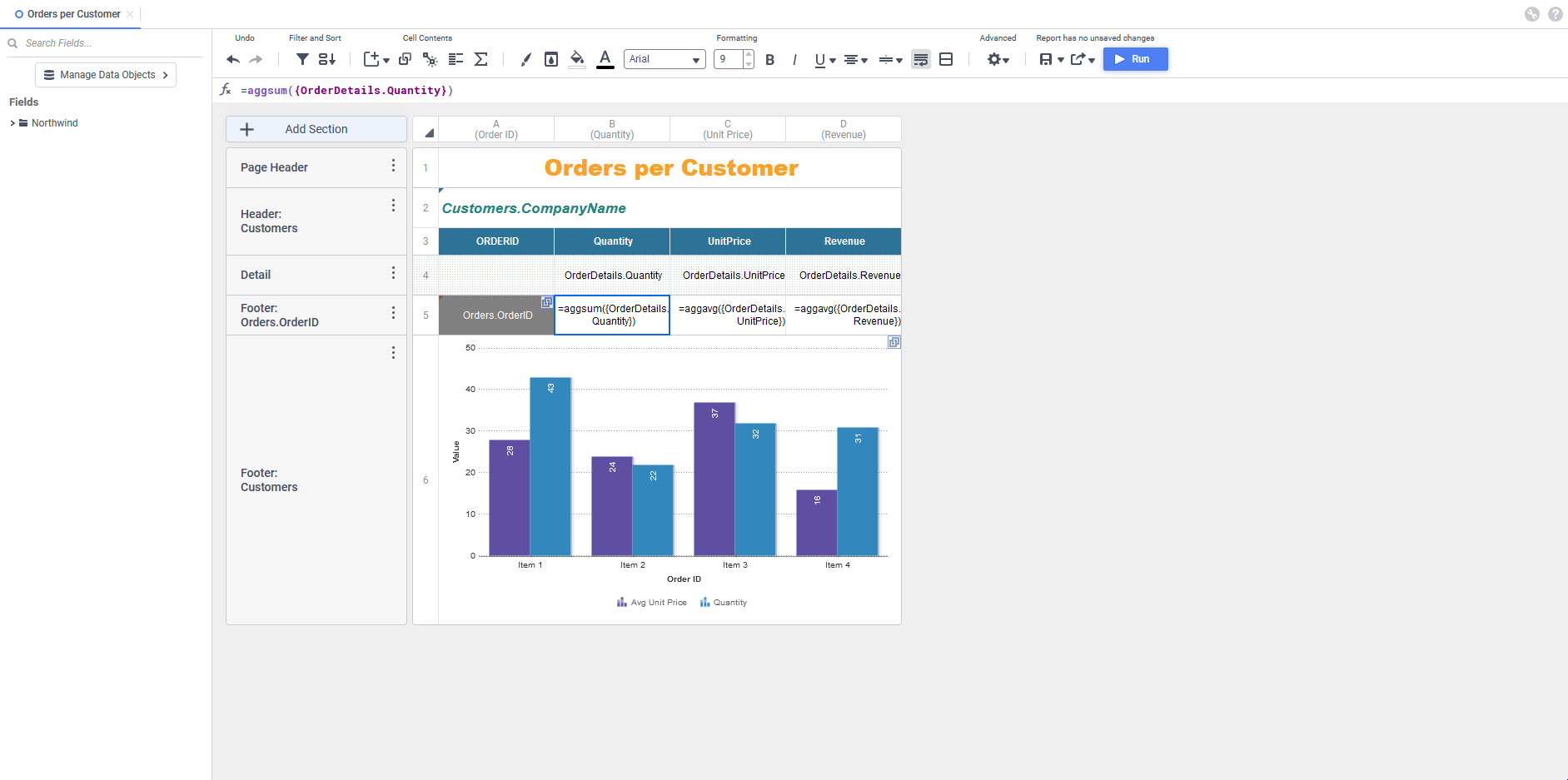Click the chart linked-cell icon
Viewport: 1568px width, 780px height.
coord(894,342)
